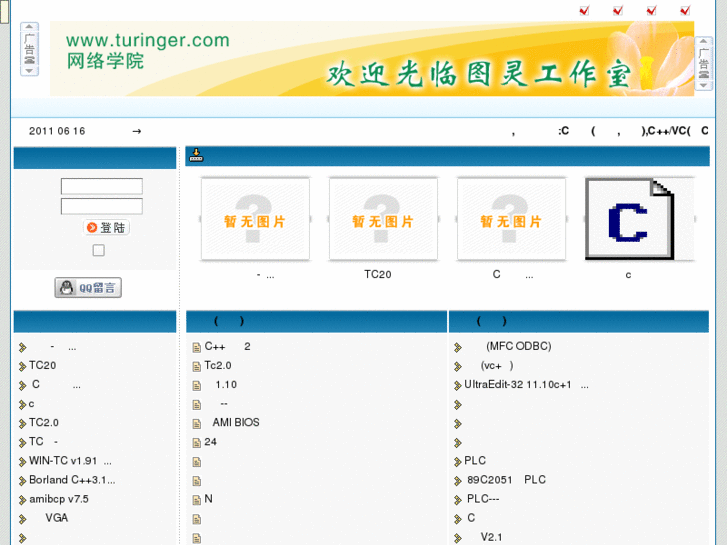
Task: Click document icon beside AMI BIOS
Action: point(197,423)
